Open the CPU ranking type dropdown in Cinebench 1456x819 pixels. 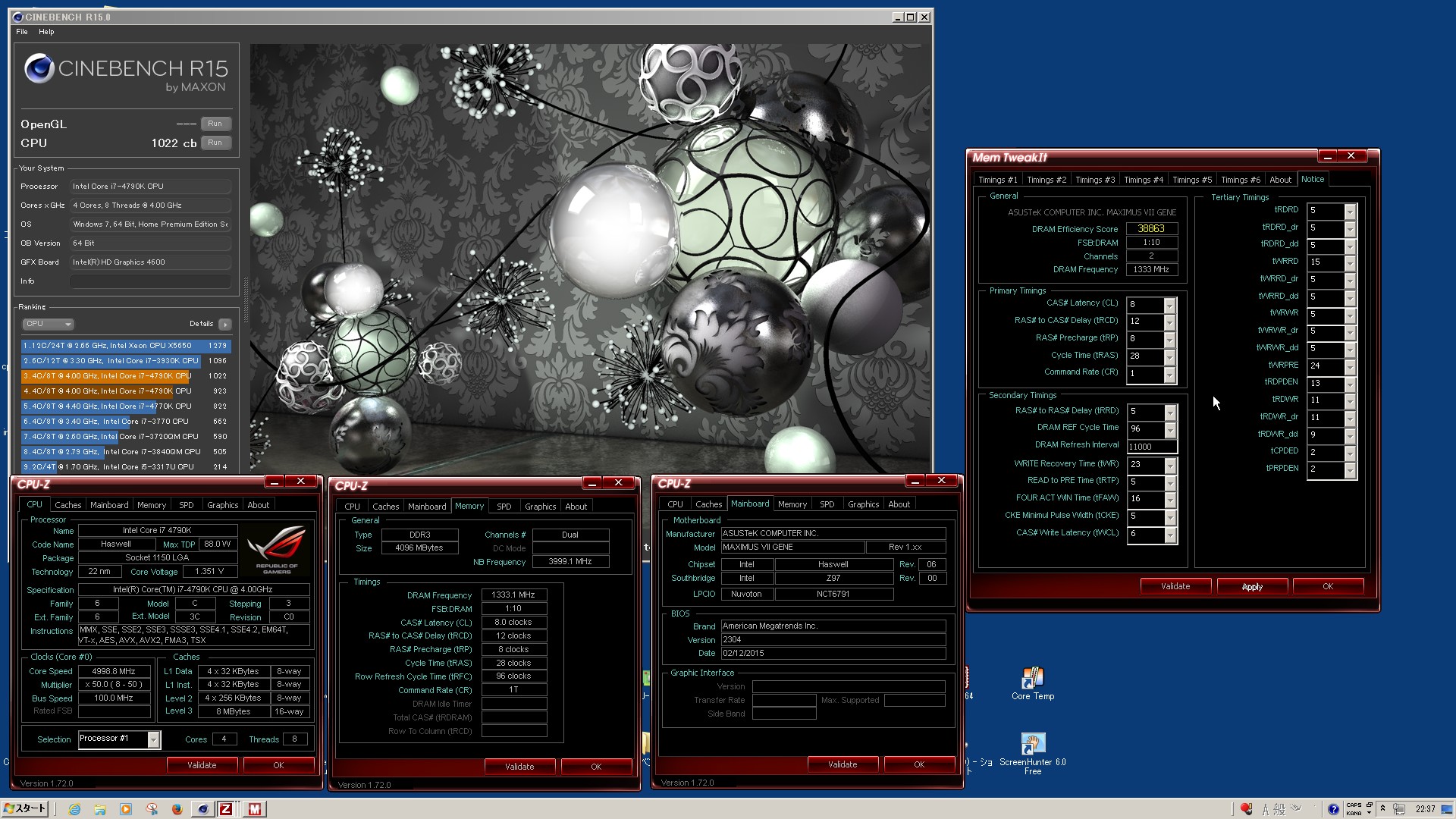click(48, 324)
